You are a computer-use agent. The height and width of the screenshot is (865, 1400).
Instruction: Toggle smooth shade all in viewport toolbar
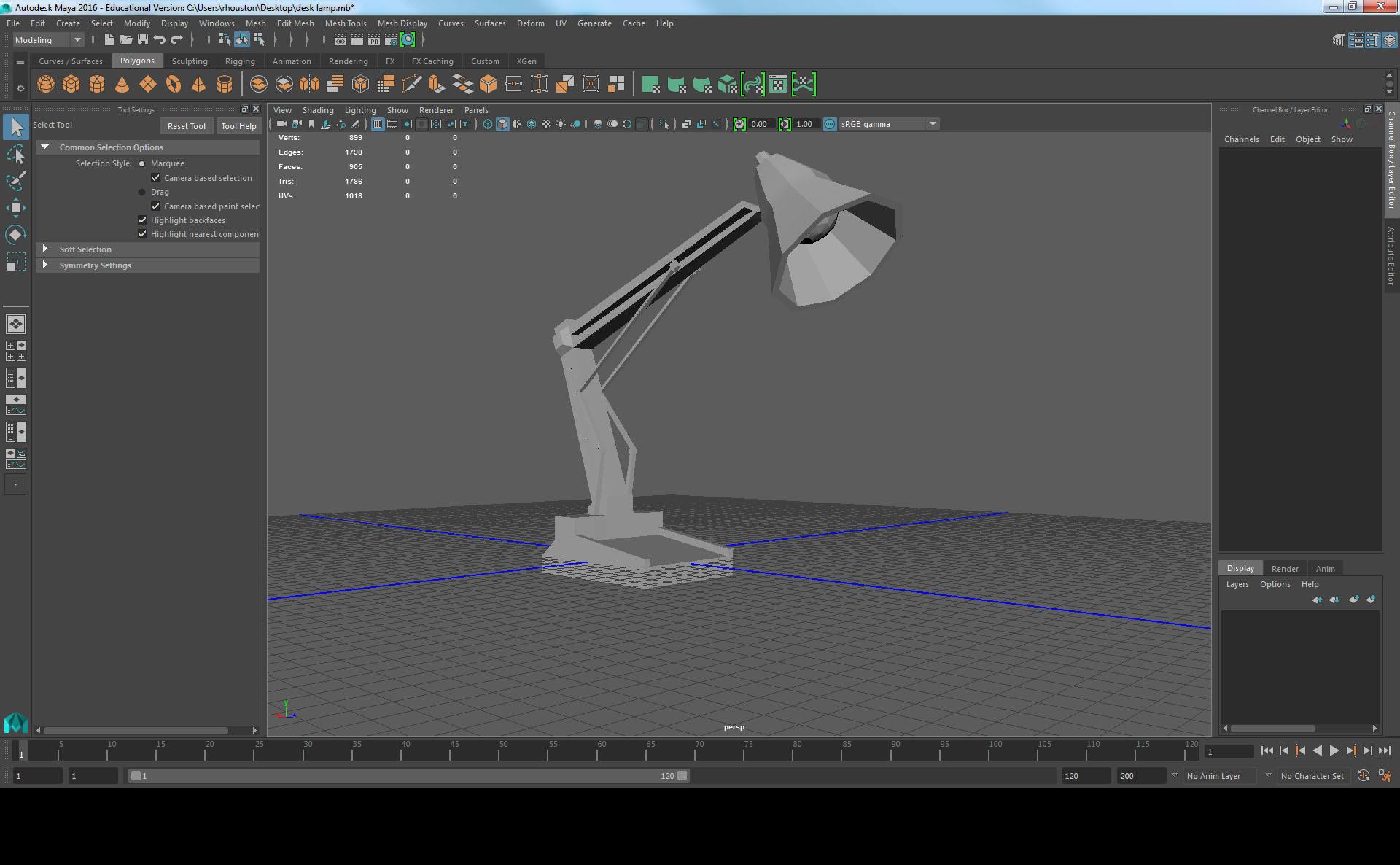(502, 124)
